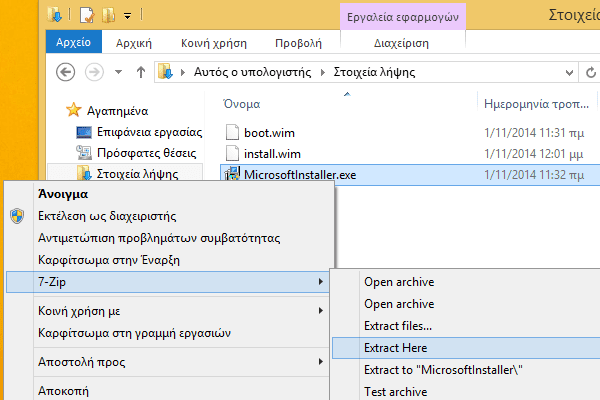The height and width of the screenshot is (400, 600).
Task: Go back with the Back arrow button
Action: pyautogui.click(x=65, y=72)
